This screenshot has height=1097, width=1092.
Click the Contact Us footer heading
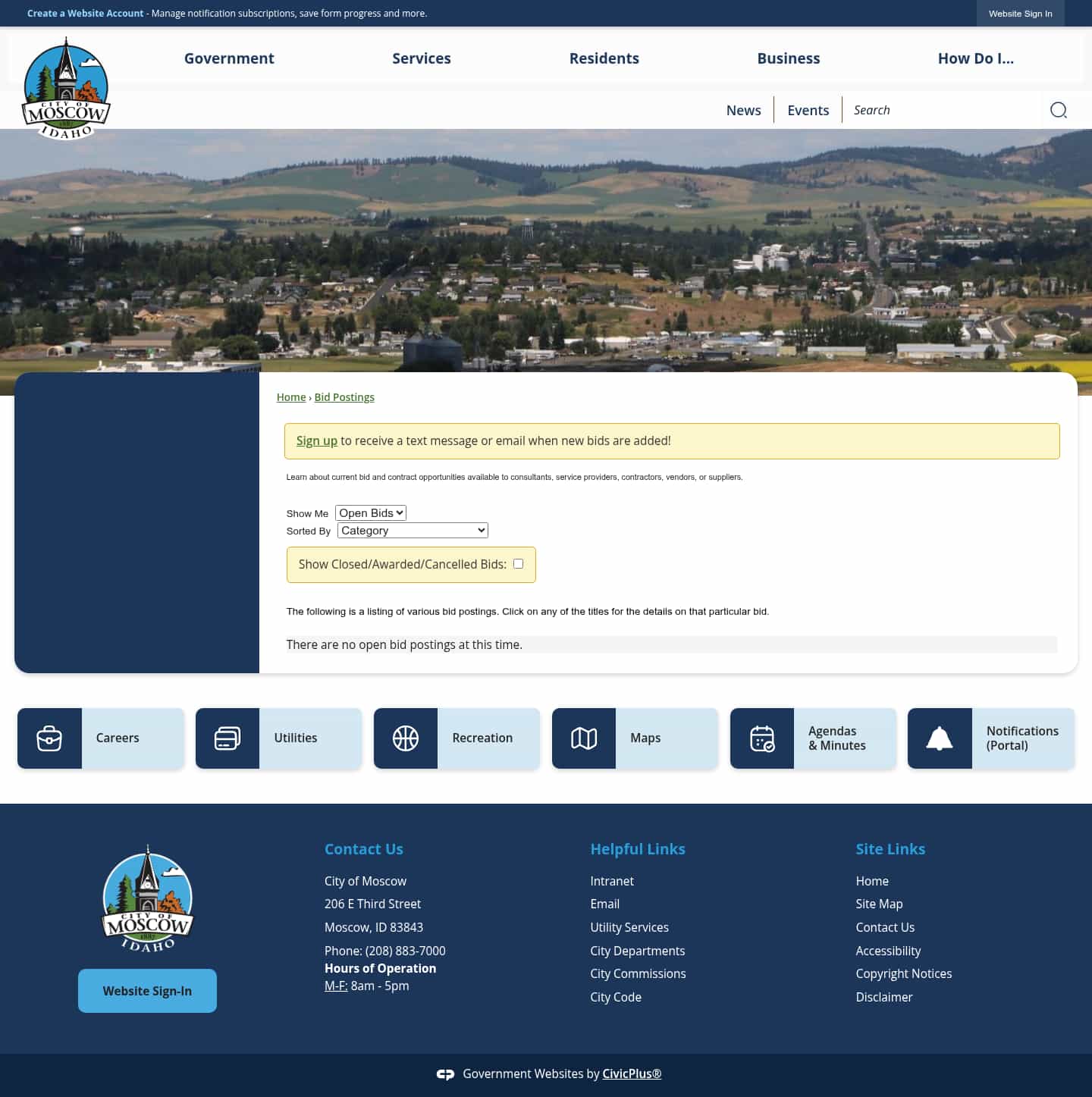tap(364, 849)
